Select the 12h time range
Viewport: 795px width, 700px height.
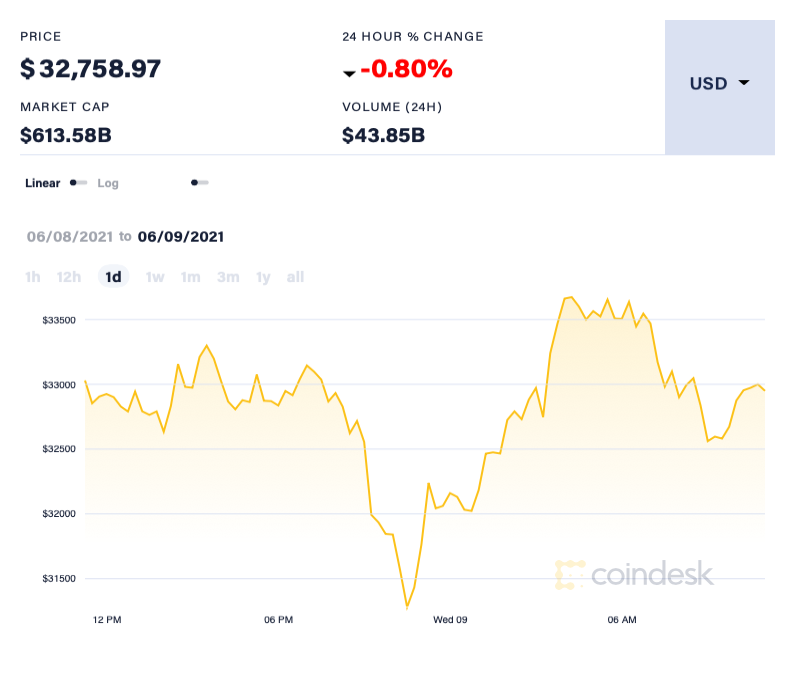point(69,277)
